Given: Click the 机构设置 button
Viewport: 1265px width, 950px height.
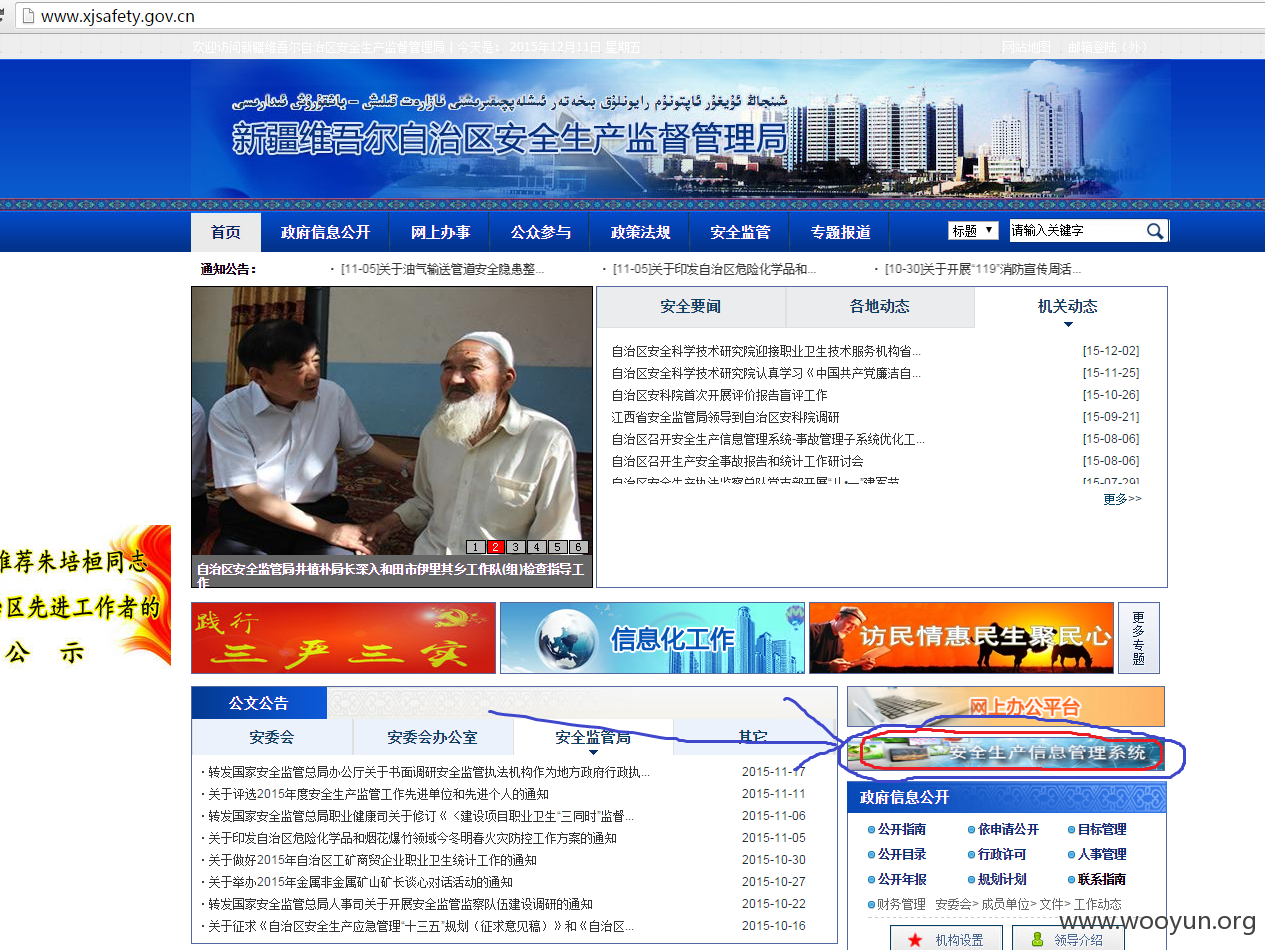Looking at the screenshot, I should point(946,938).
